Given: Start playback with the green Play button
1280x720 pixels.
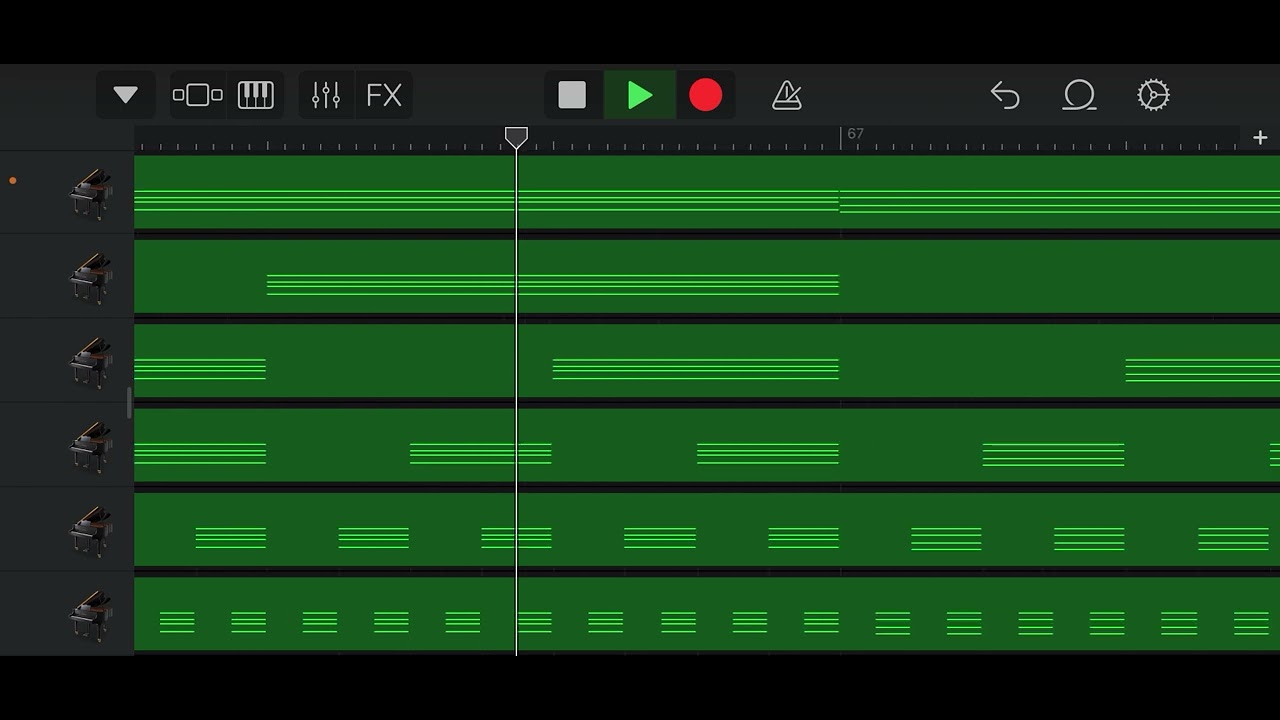Looking at the screenshot, I should [640, 95].
